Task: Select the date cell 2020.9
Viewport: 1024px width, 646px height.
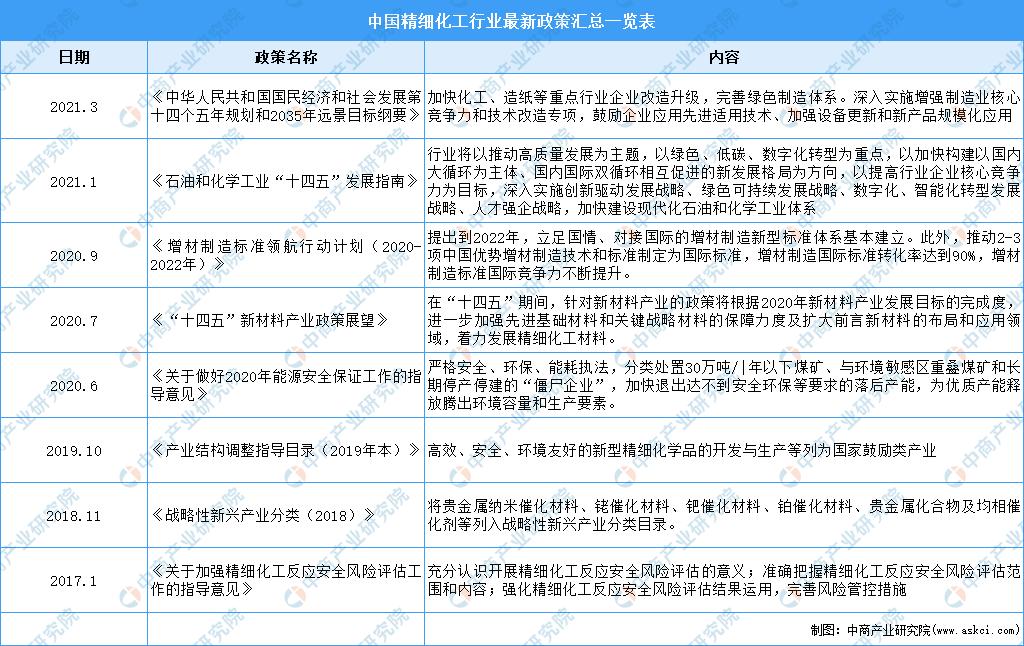Action: [x=72, y=255]
